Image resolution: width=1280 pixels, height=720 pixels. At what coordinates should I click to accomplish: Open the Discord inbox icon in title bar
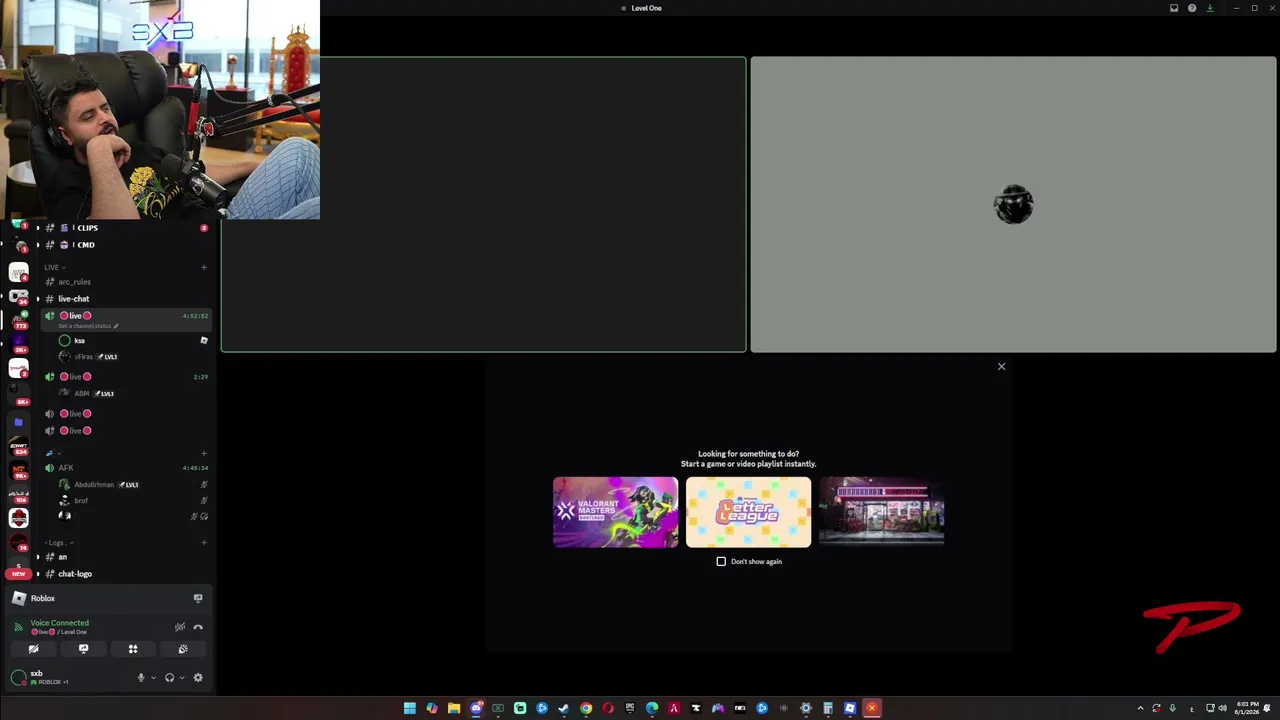1174,8
